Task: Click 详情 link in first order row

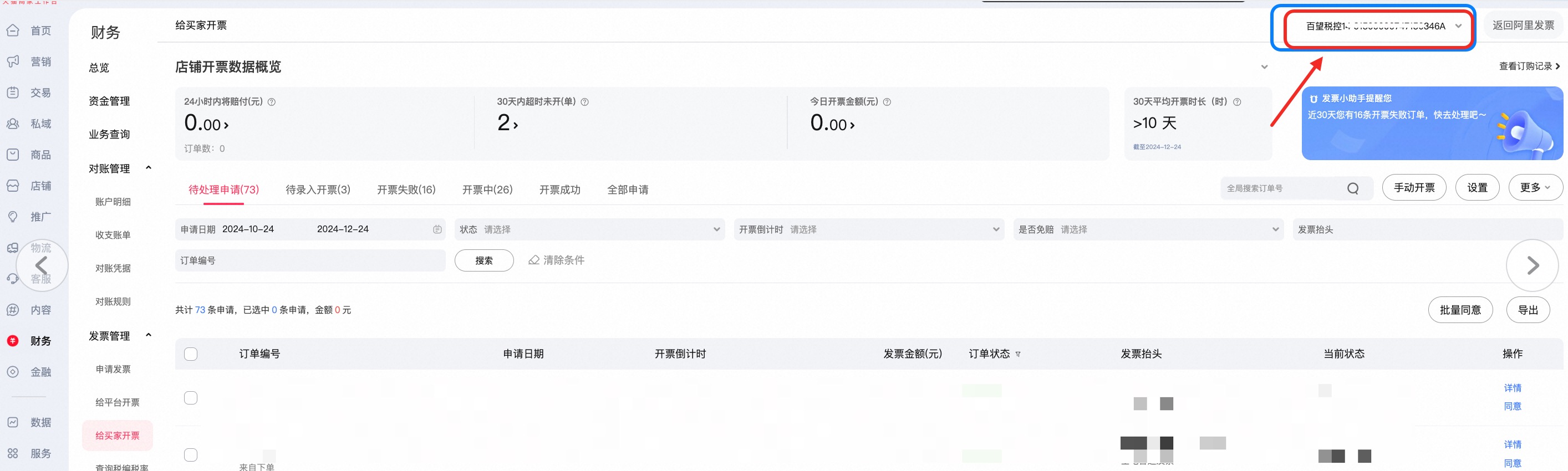Action: (x=1513, y=388)
